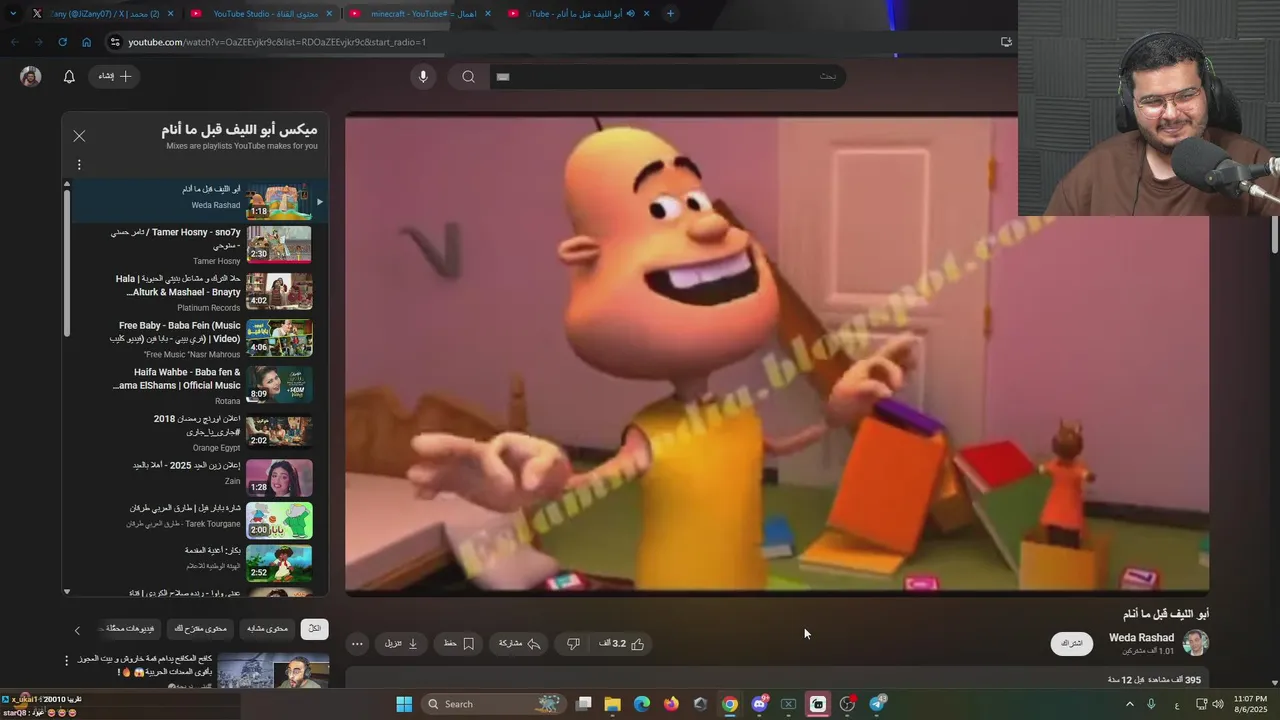
Task: Open the YouTube account avatar menu
Action: pos(31,77)
